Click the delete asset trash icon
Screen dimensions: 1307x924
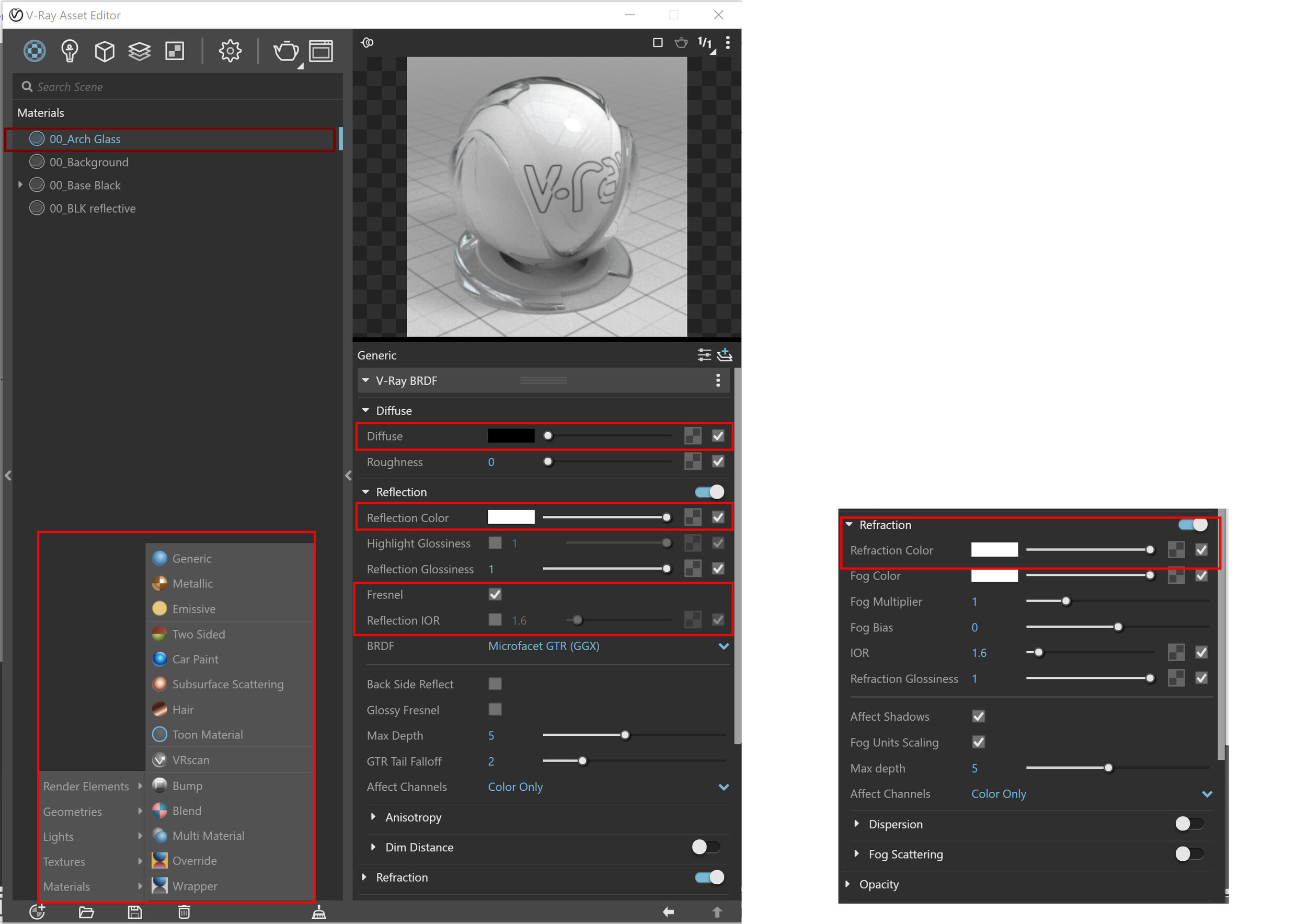point(184,912)
